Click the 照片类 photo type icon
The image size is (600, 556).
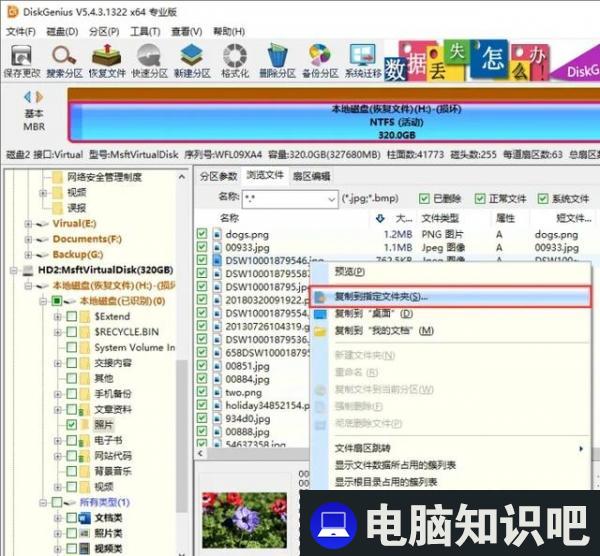(x=84, y=533)
